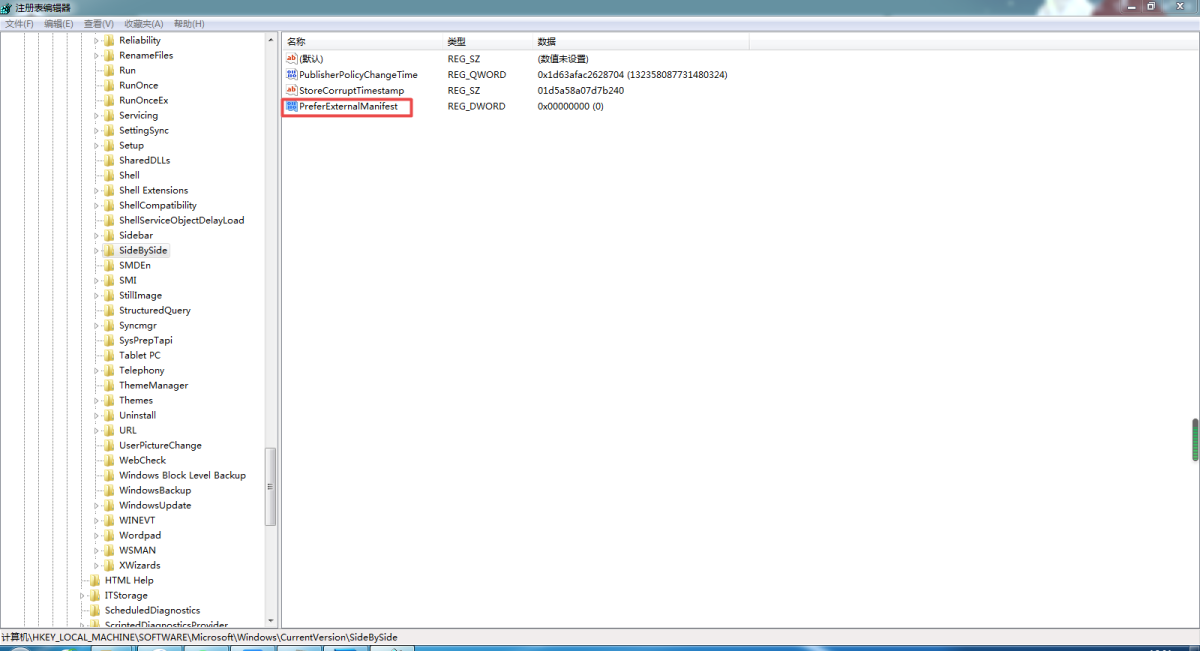Click the 0x00000000 (0) data cell
This screenshot has width=1200, height=651.
point(571,106)
